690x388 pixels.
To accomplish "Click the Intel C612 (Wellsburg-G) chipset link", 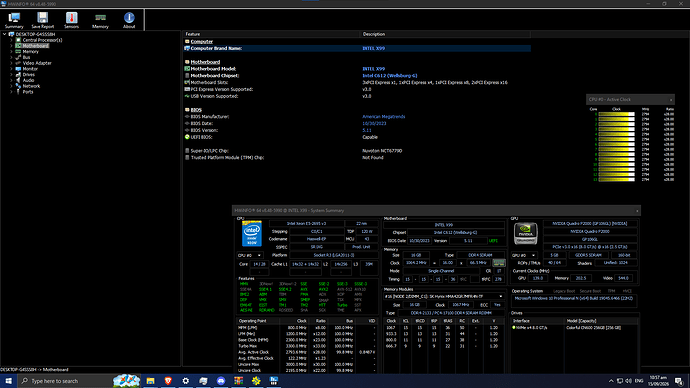I will pos(389,76).
